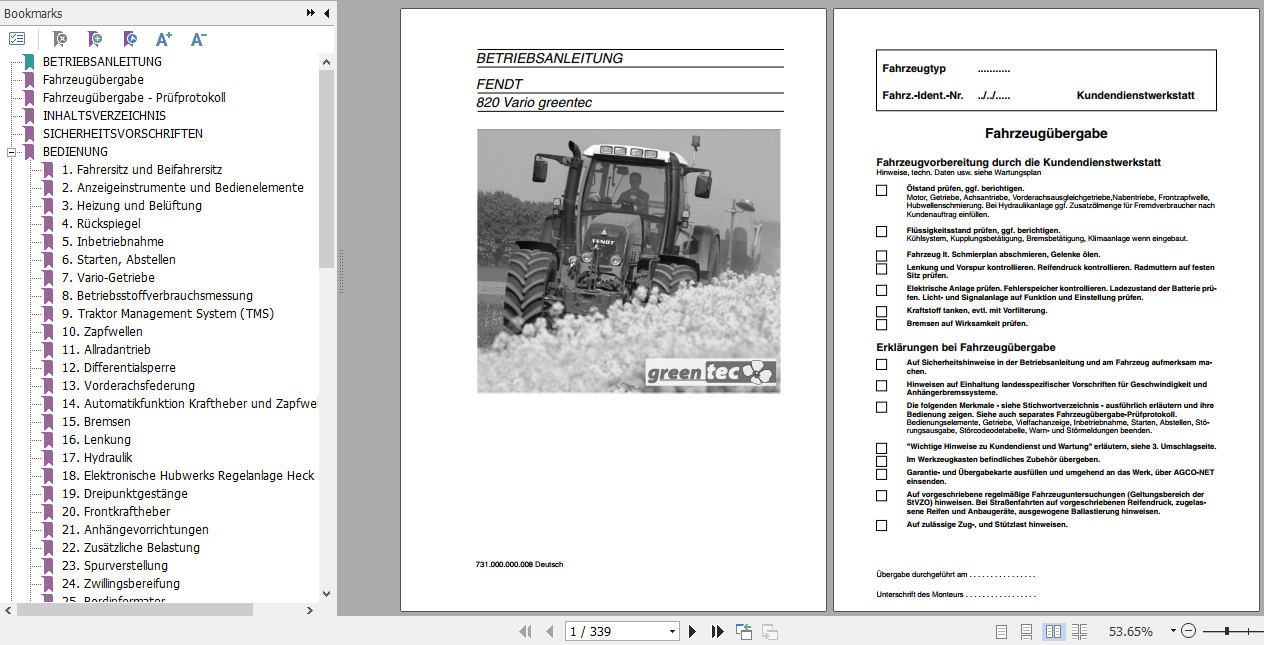The image size is (1264, 645).
Task: Open the page number dropdown
Action: coord(673,631)
